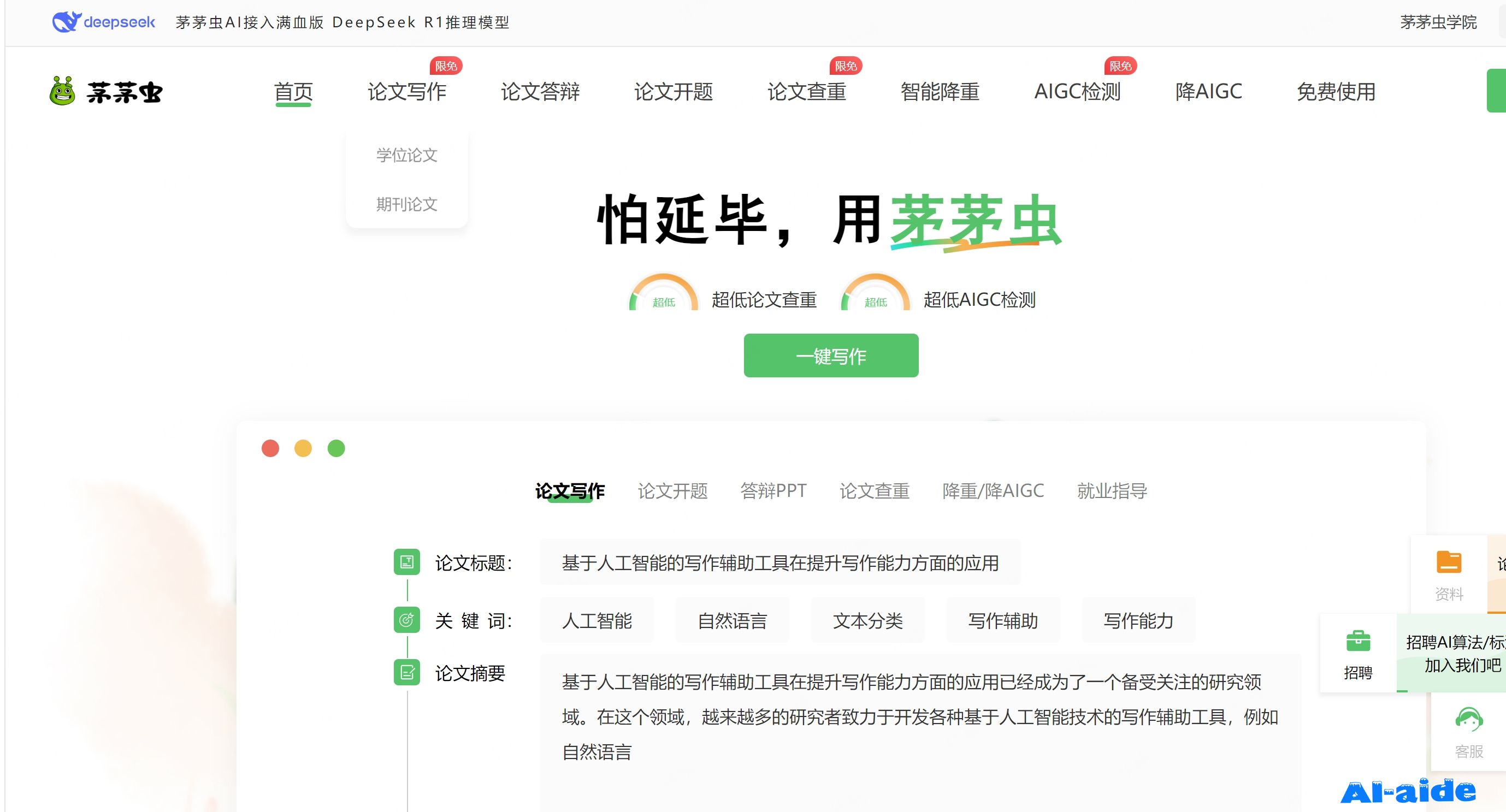Viewport: 1506px width, 812px height.
Task: Click the 论文摘要 label
Action: tap(470, 673)
